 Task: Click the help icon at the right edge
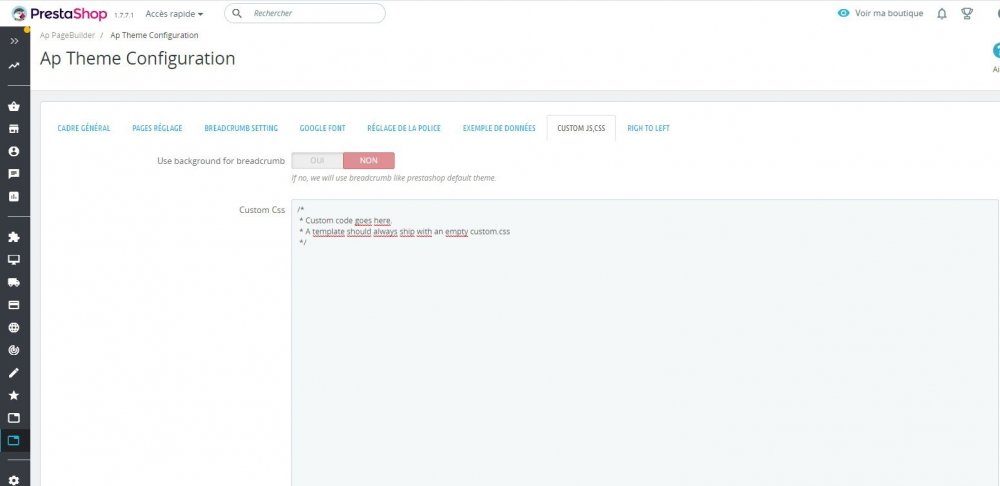pyautogui.click(x=996, y=51)
